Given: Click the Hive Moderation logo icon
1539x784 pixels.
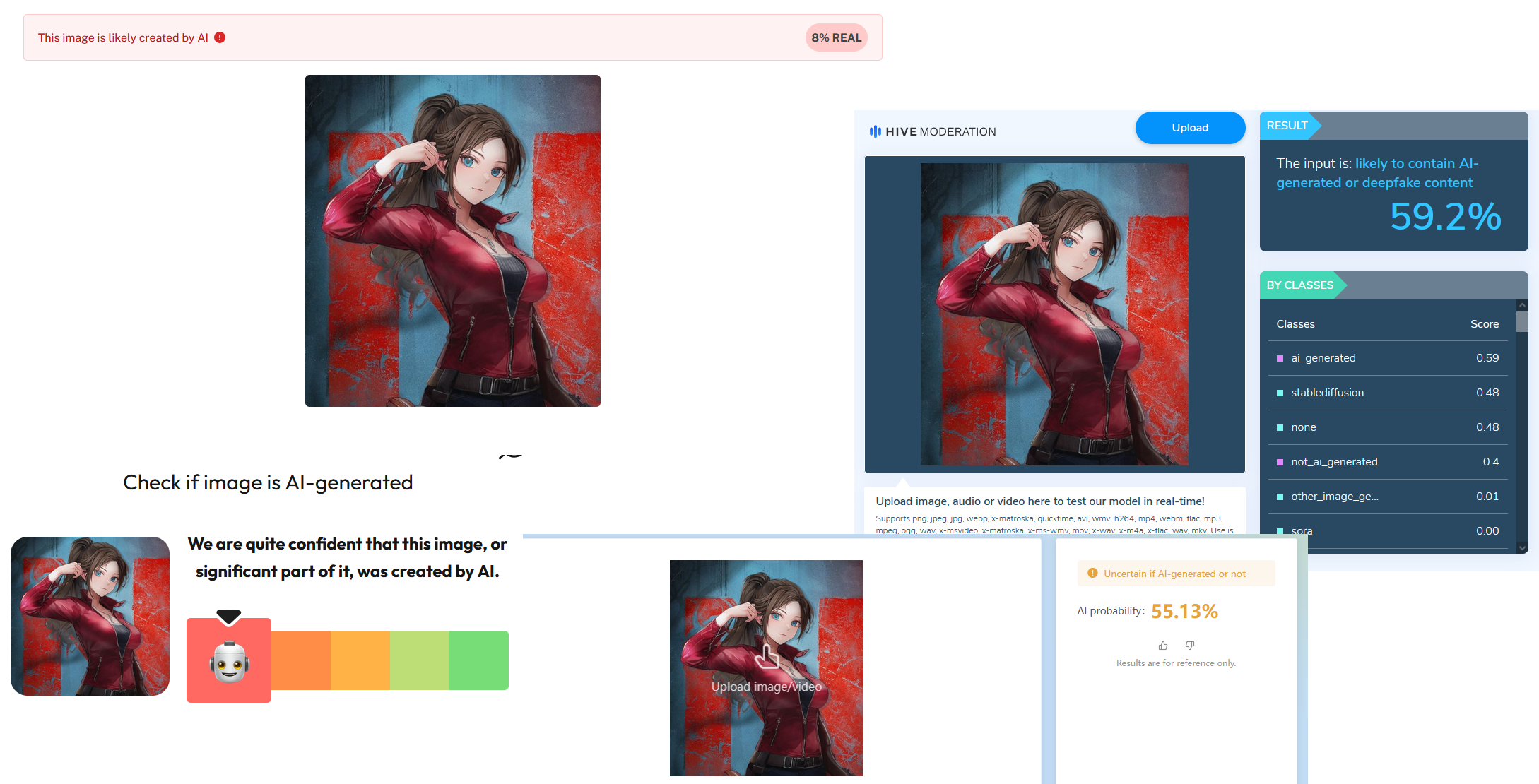Looking at the screenshot, I should click(875, 131).
